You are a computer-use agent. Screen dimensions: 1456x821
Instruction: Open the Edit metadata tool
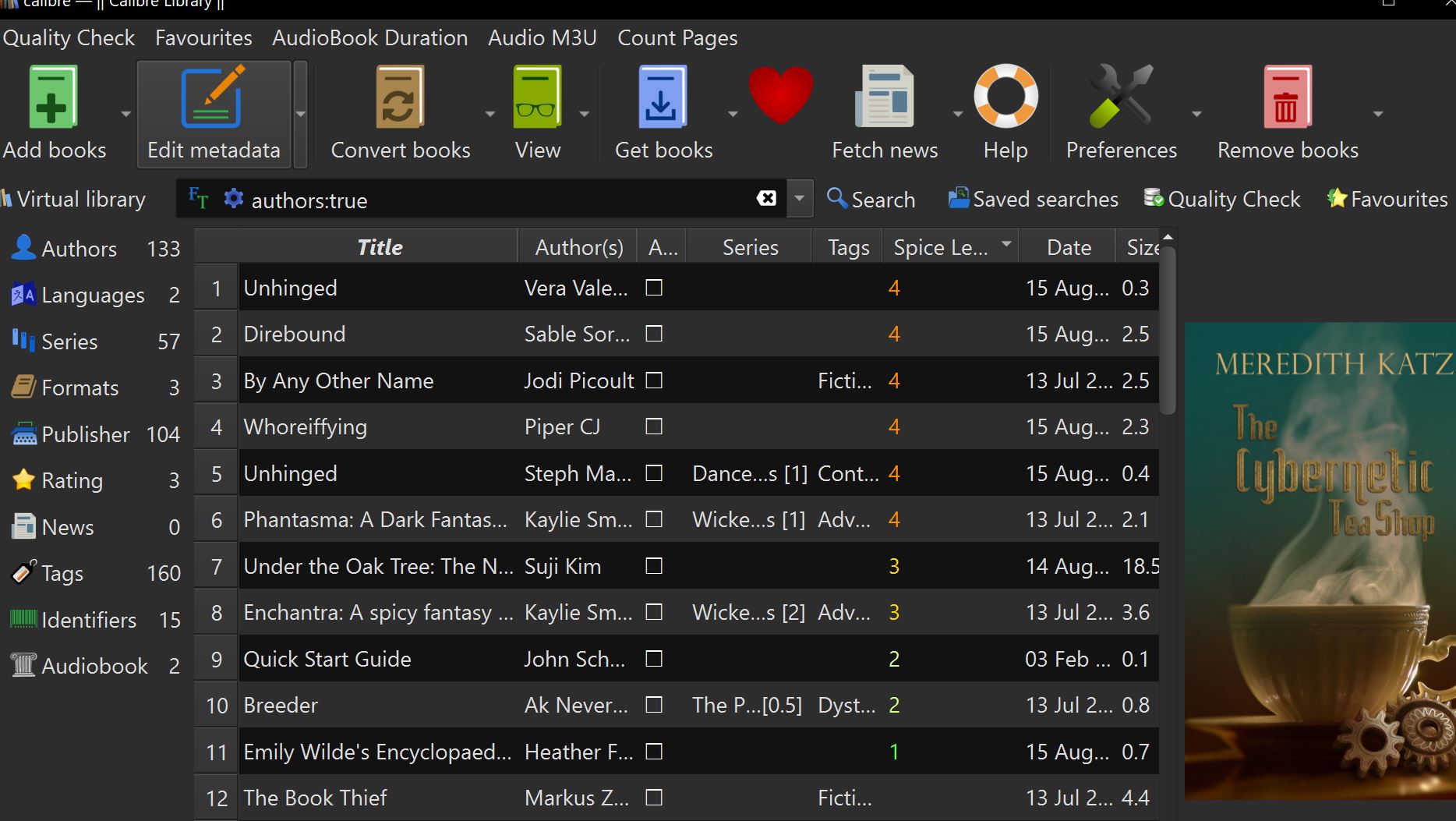point(213,97)
